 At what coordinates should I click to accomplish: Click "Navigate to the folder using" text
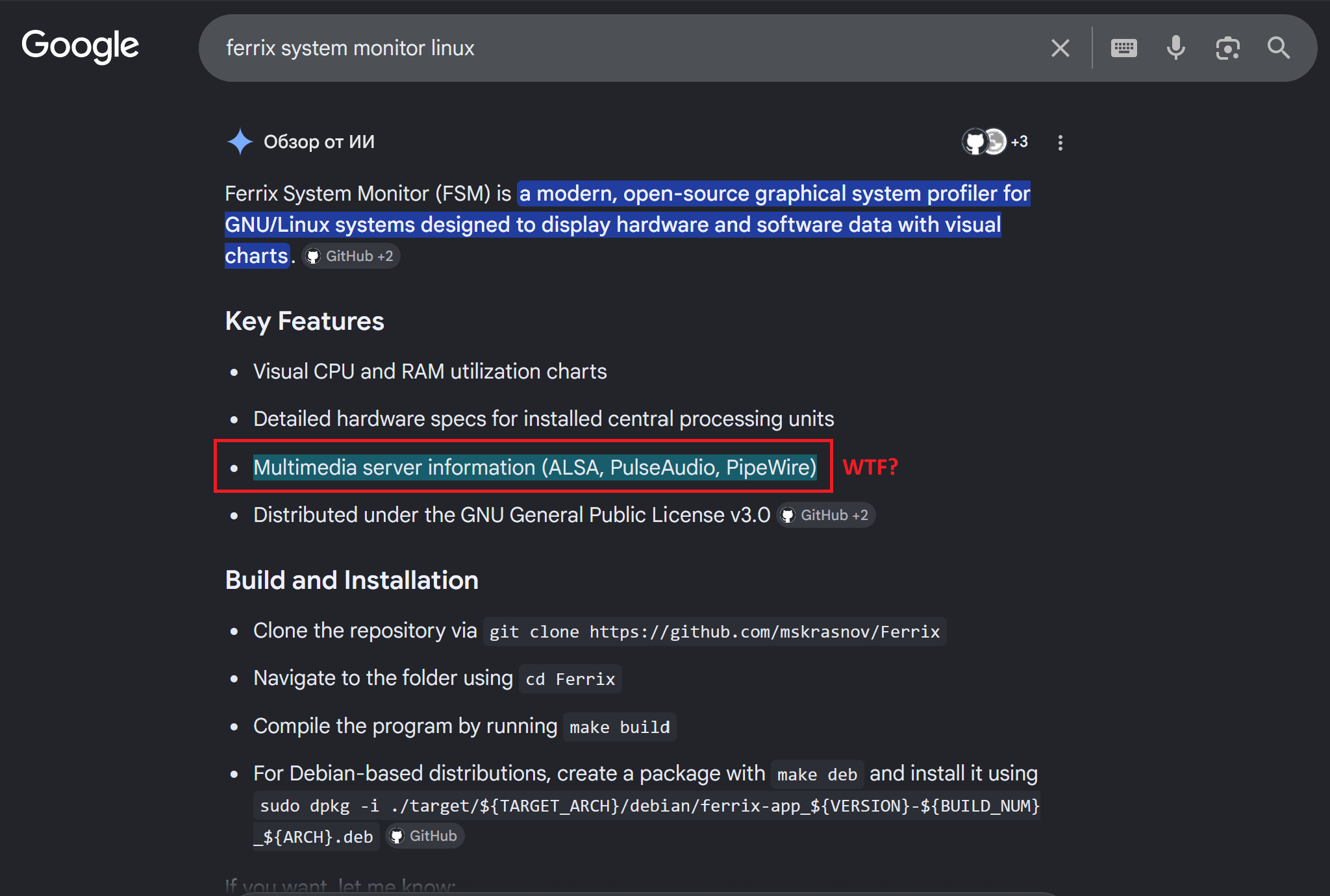(383, 678)
